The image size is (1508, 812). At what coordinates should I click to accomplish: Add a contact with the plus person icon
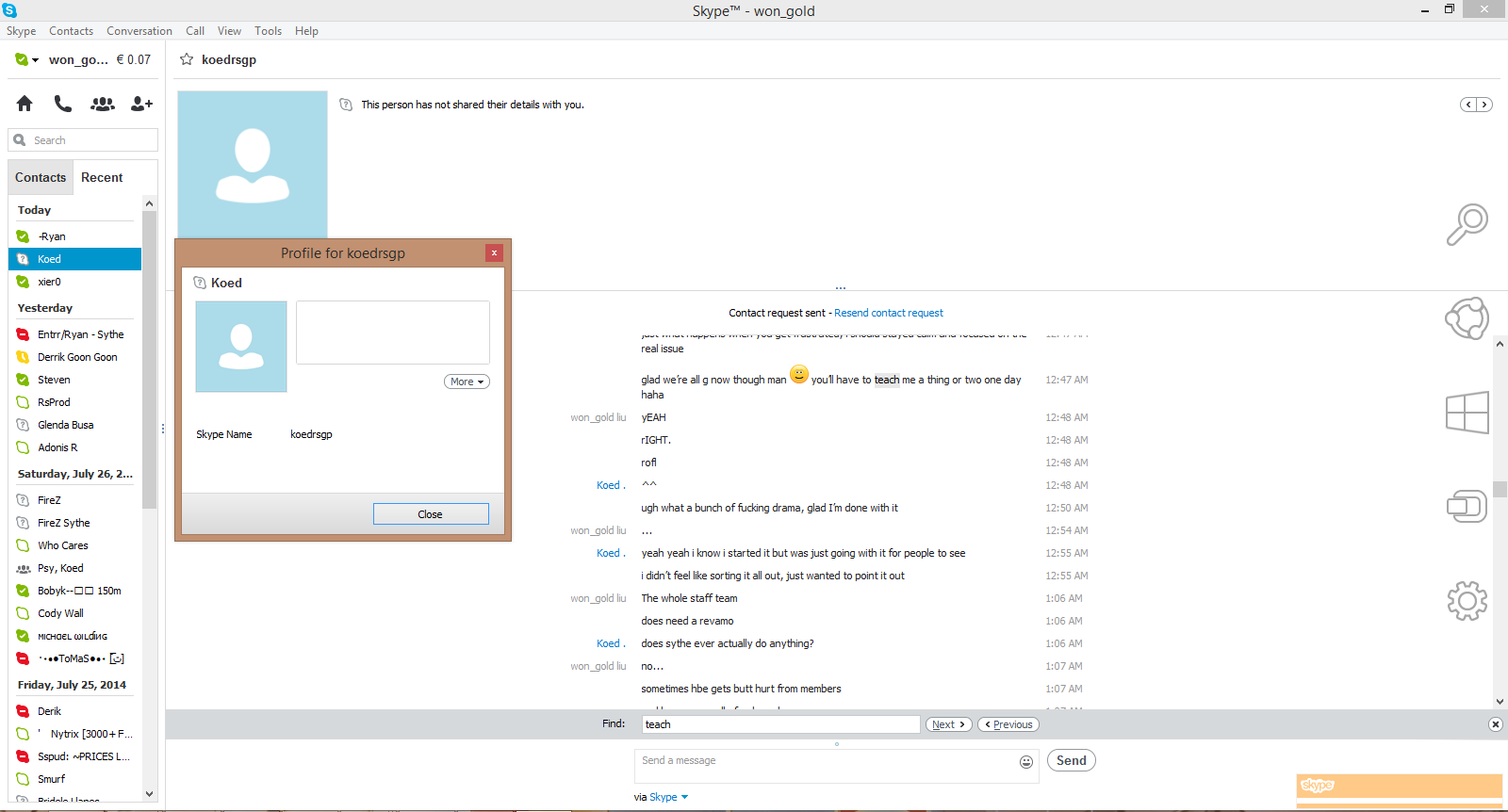pos(141,104)
